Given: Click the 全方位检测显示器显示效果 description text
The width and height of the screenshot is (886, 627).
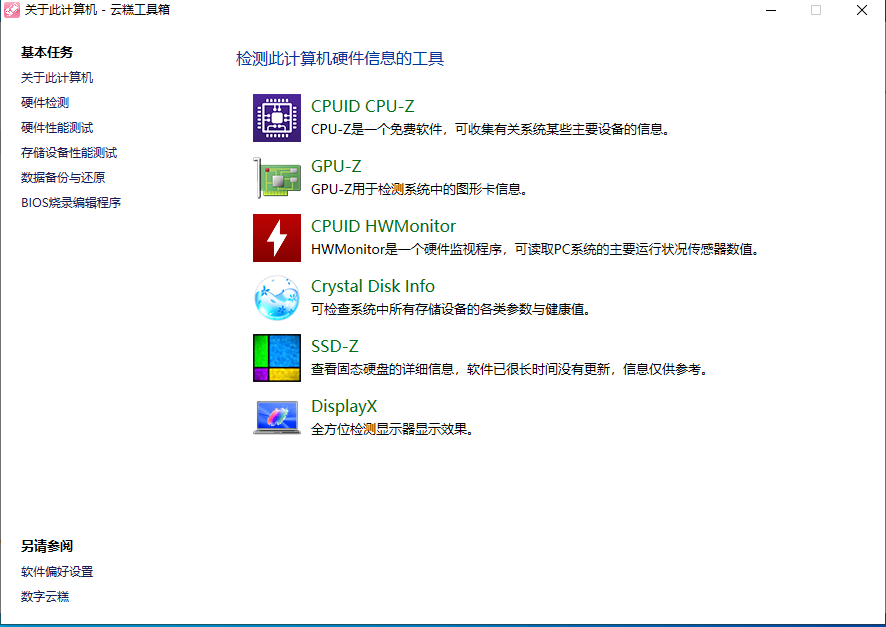Looking at the screenshot, I should pos(393,429).
